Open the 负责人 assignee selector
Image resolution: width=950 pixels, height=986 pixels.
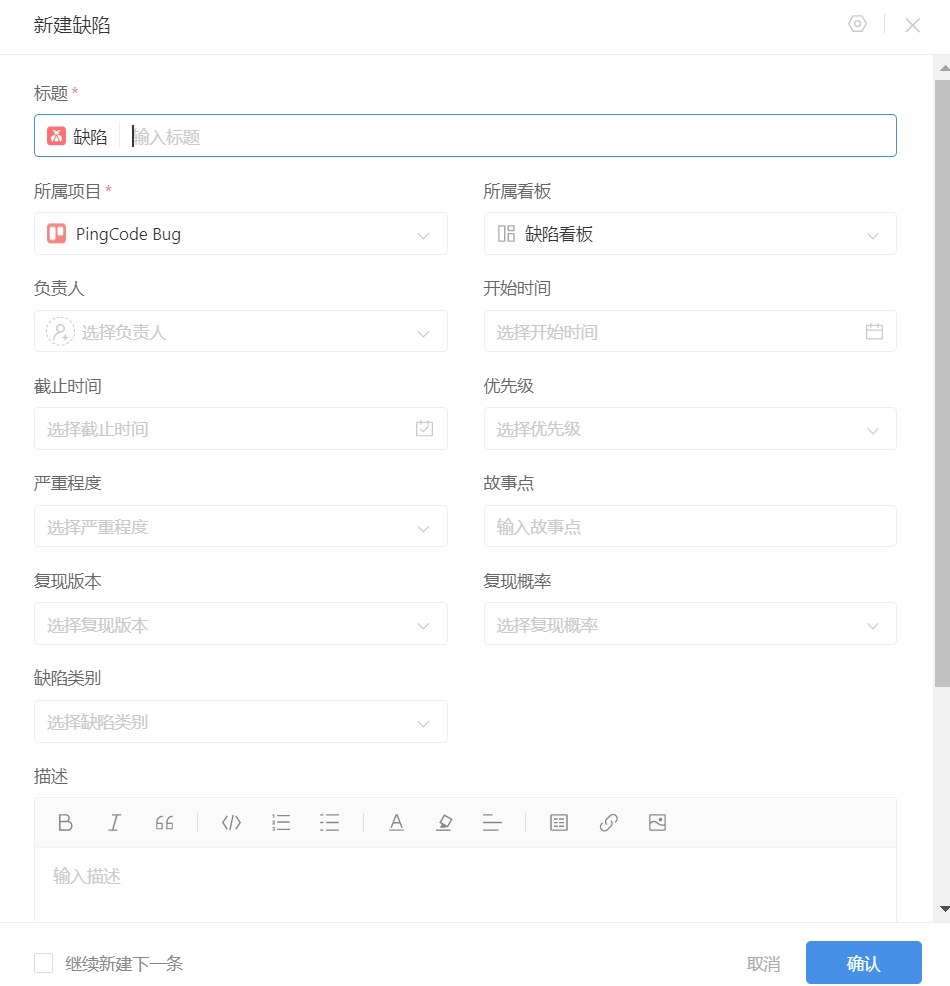point(240,331)
